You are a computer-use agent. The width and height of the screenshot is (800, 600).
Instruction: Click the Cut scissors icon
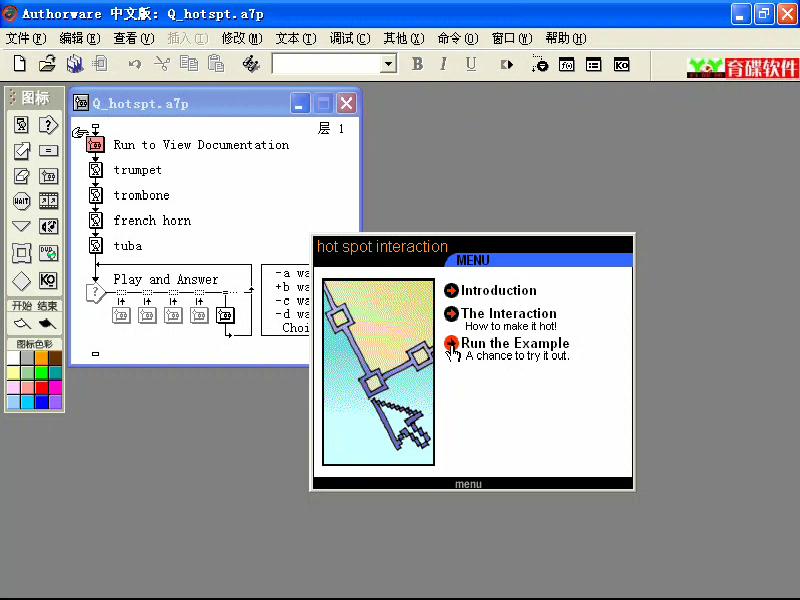162,64
